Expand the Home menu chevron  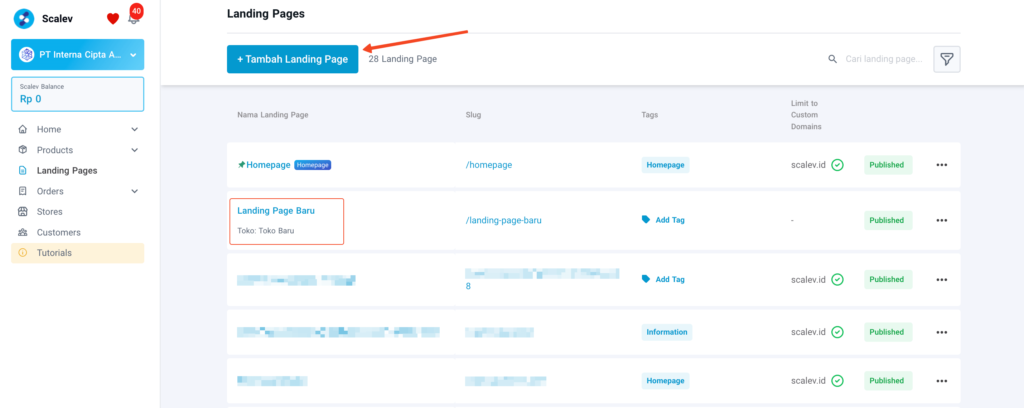pos(135,129)
